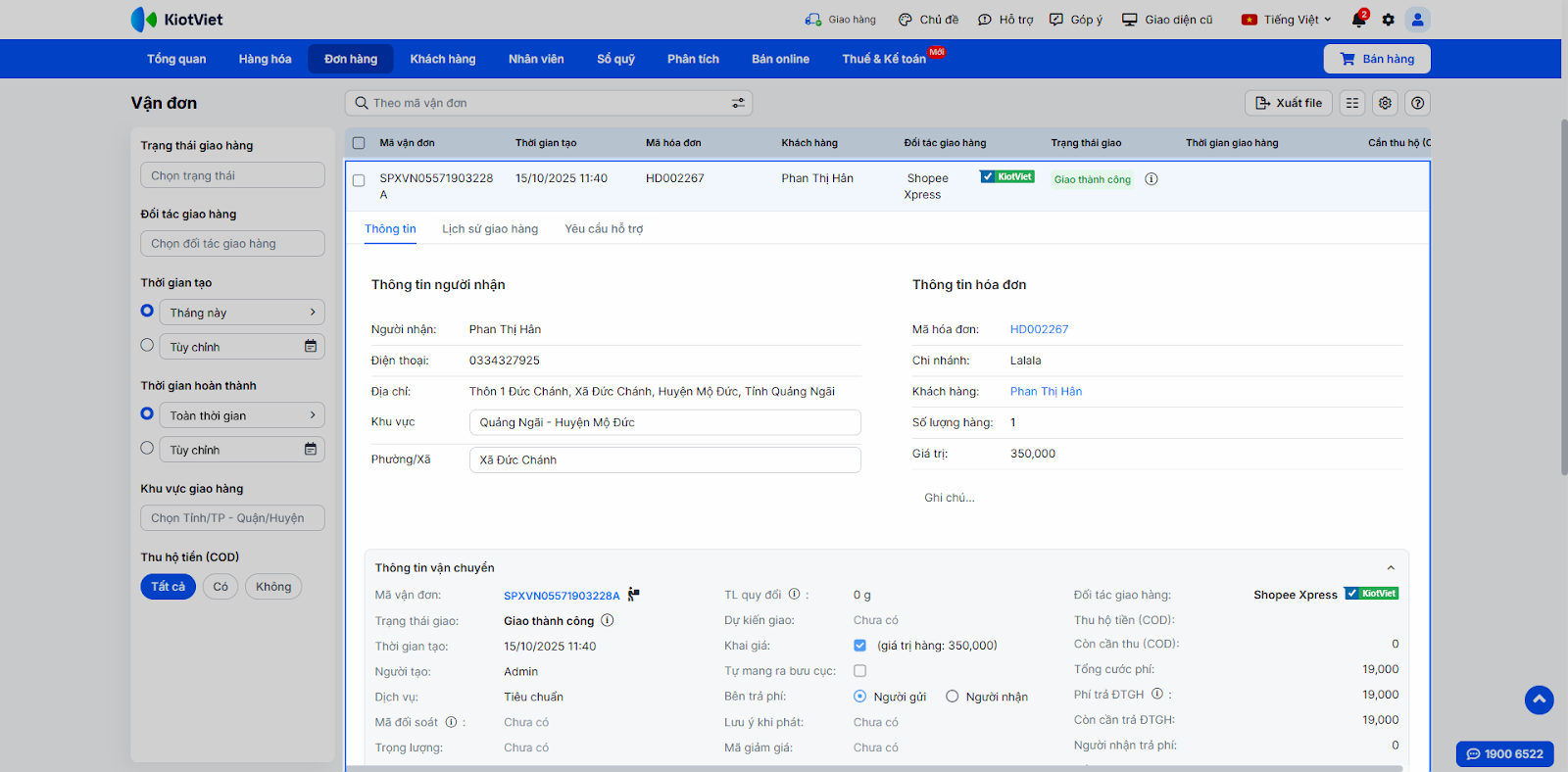Open the user account avatar icon

(x=1417, y=20)
